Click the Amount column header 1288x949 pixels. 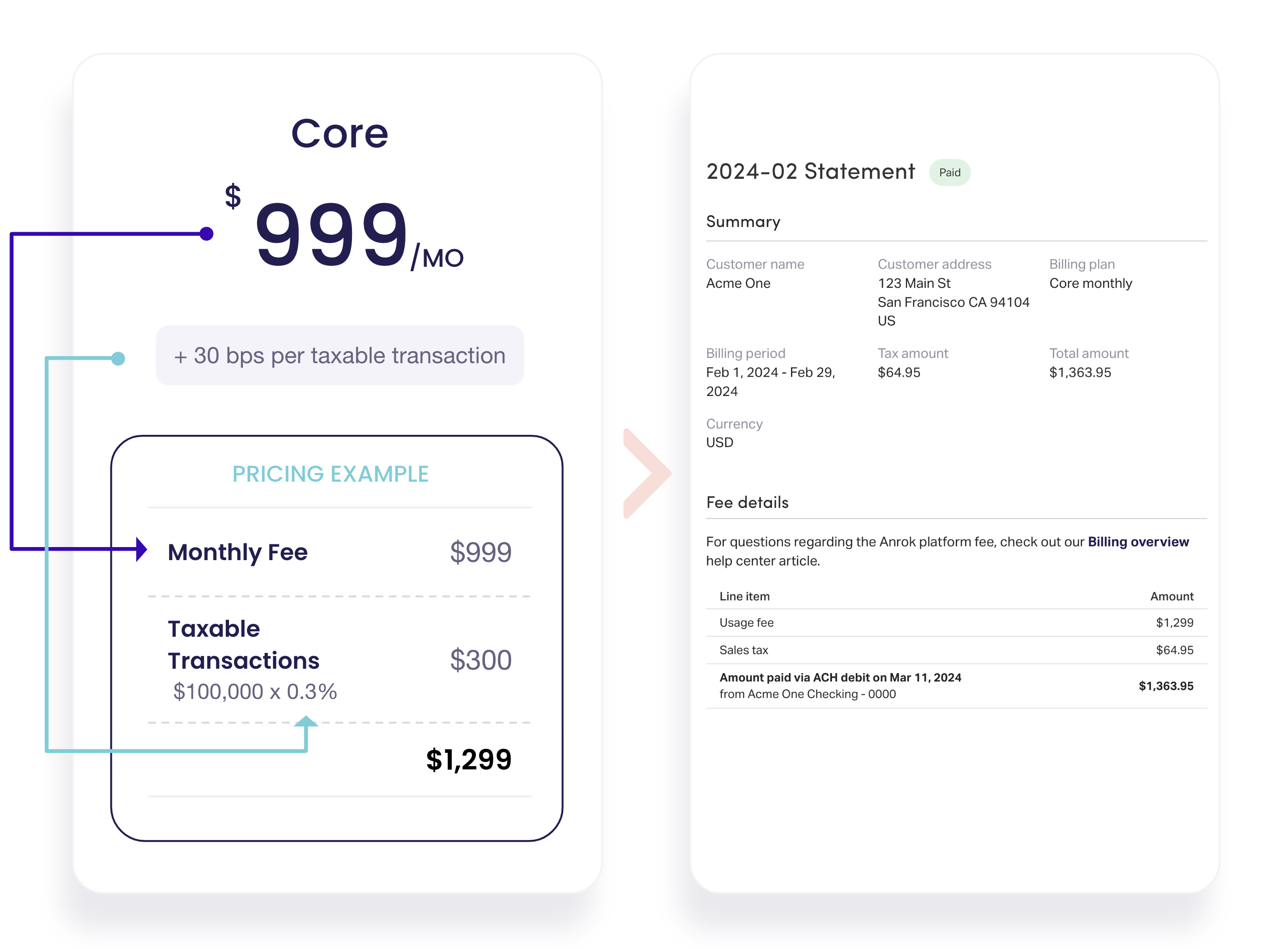[x=1171, y=596]
